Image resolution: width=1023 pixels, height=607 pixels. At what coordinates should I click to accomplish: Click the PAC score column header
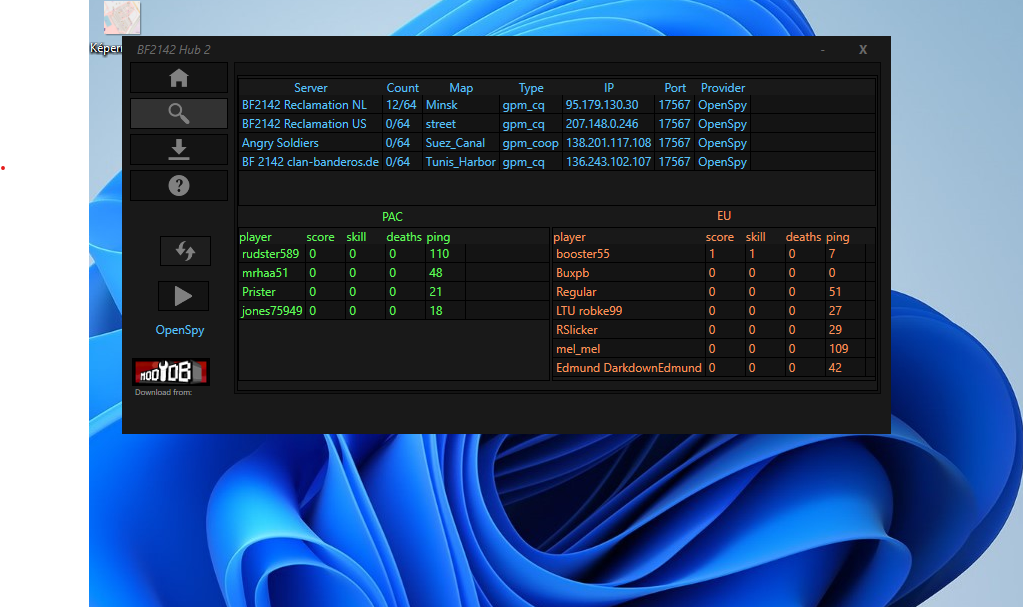click(320, 237)
